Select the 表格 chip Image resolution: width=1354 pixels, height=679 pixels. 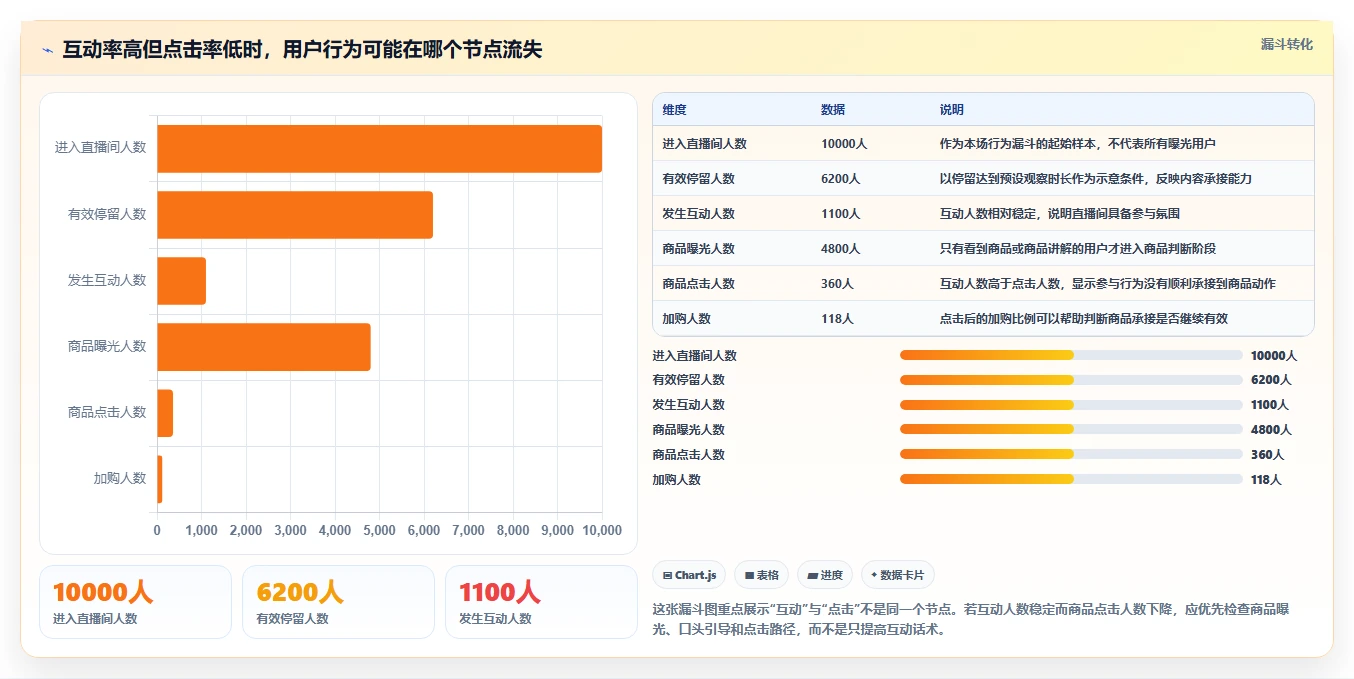pyautogui.click(x=761, y=575)
